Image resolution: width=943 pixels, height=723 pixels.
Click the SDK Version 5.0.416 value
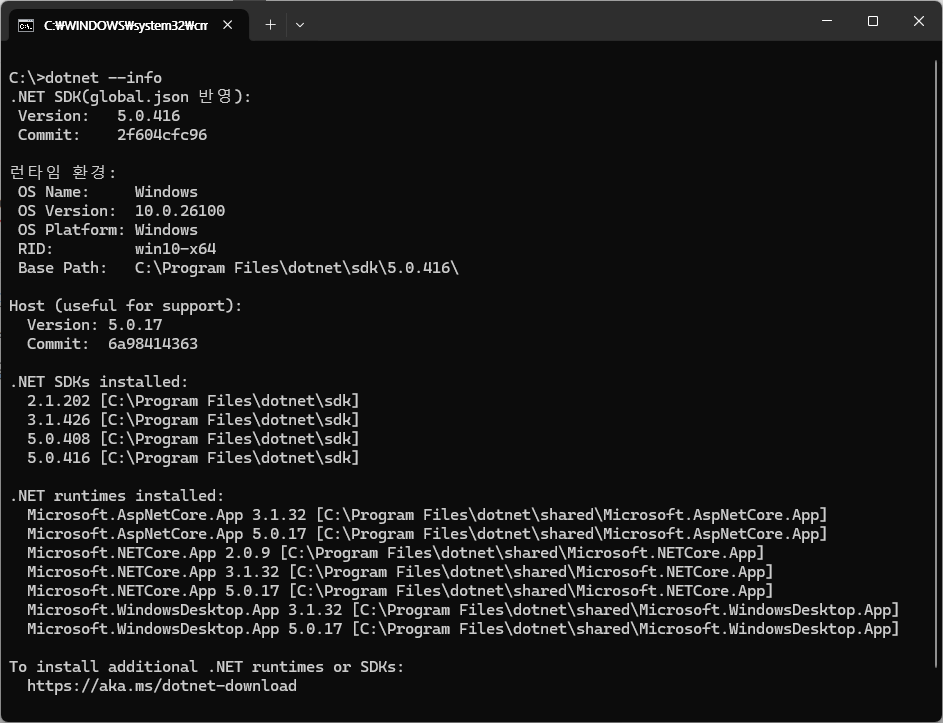[x=149, y=115]
